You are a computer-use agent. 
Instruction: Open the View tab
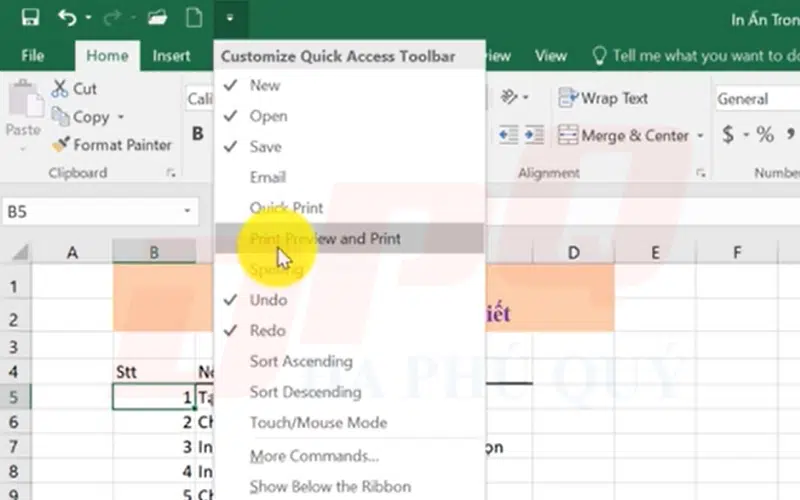click(x=551, y=55)
